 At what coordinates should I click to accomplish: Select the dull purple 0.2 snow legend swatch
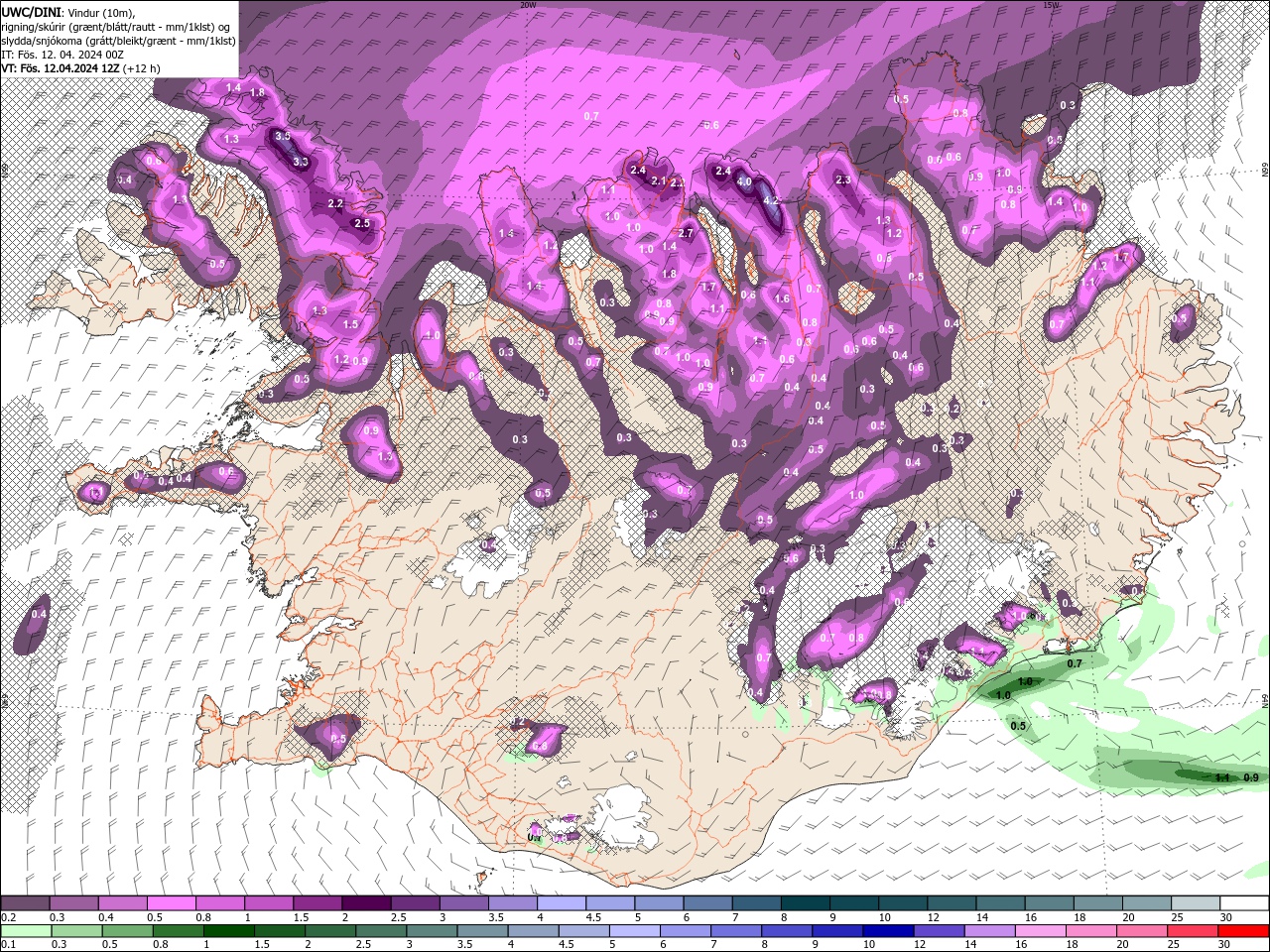[25, 903]
